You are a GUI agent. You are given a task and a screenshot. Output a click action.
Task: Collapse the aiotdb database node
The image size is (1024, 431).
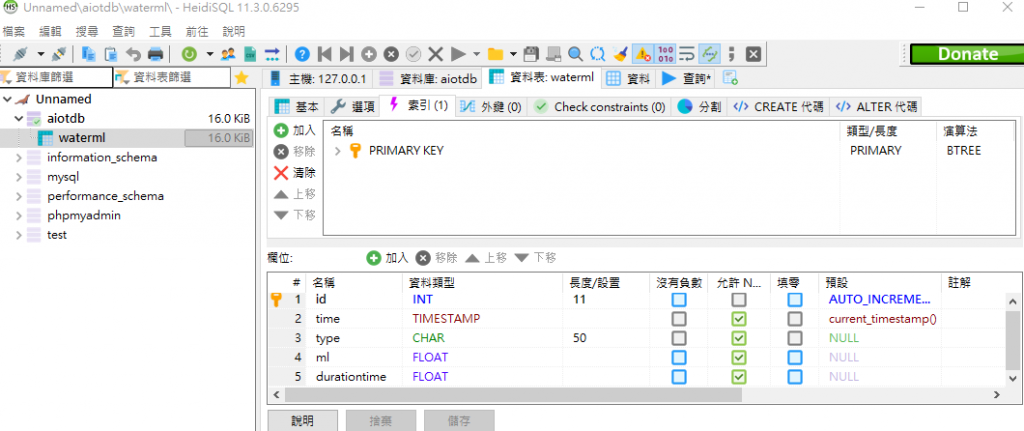point(18,119)
